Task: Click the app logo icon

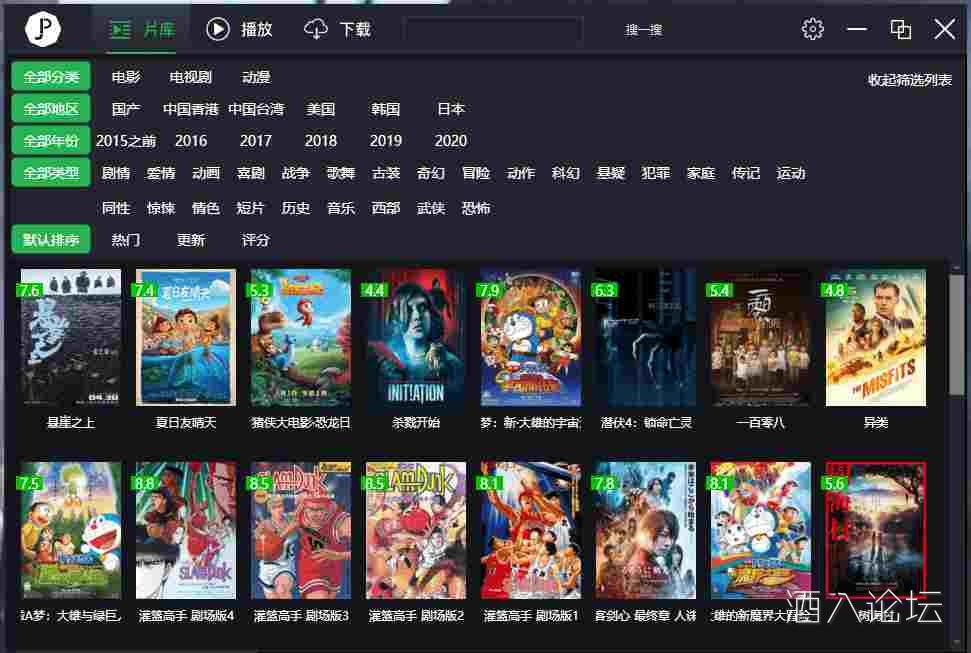Action: pos(43,28)
